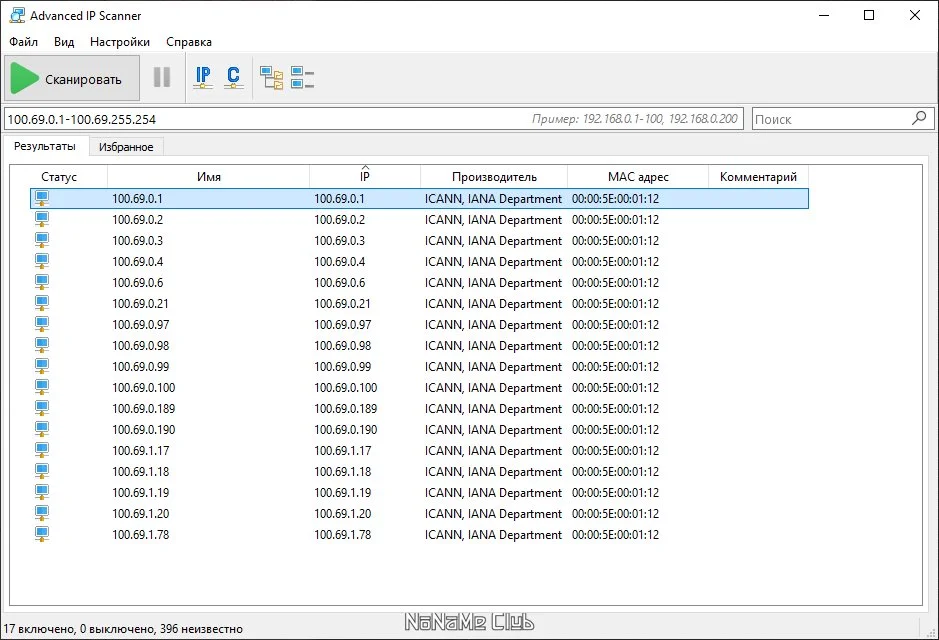
Task: Click name cell 100.69.1.19
Action: (141, 493)
